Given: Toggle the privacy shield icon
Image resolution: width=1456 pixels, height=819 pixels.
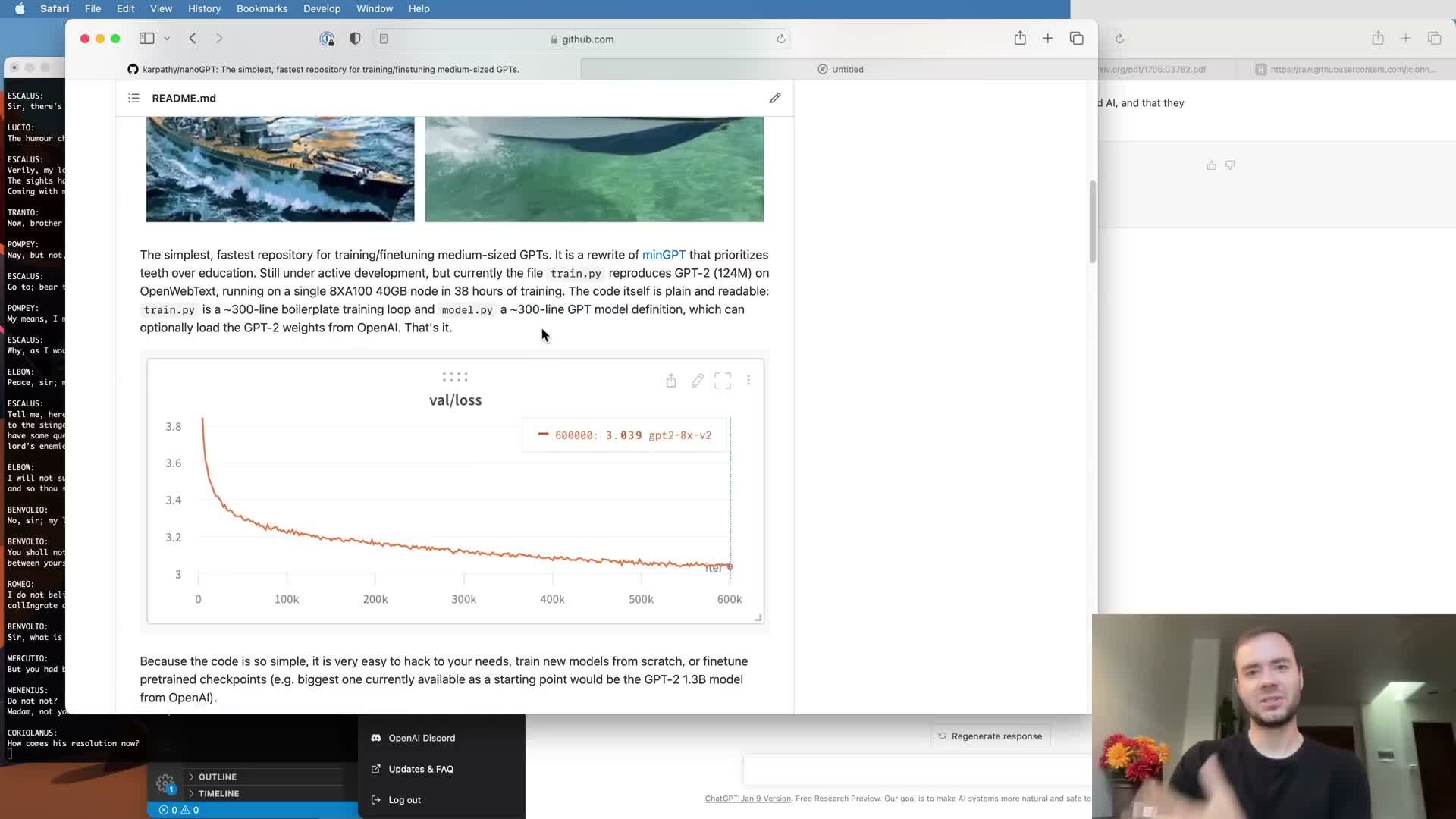Looking at the screenshot, I should pyautogui.click(x=355, y=39).
